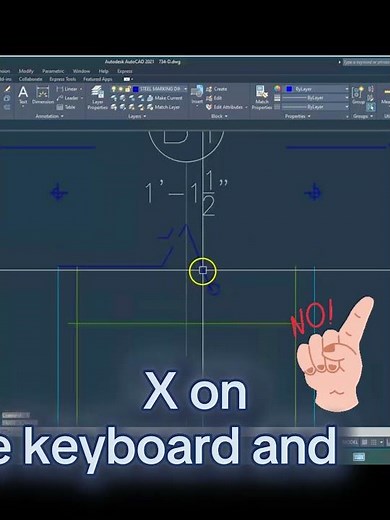Expand the Block panel
This screenshot has height=520, width=390.
click(x=219, y=116)
